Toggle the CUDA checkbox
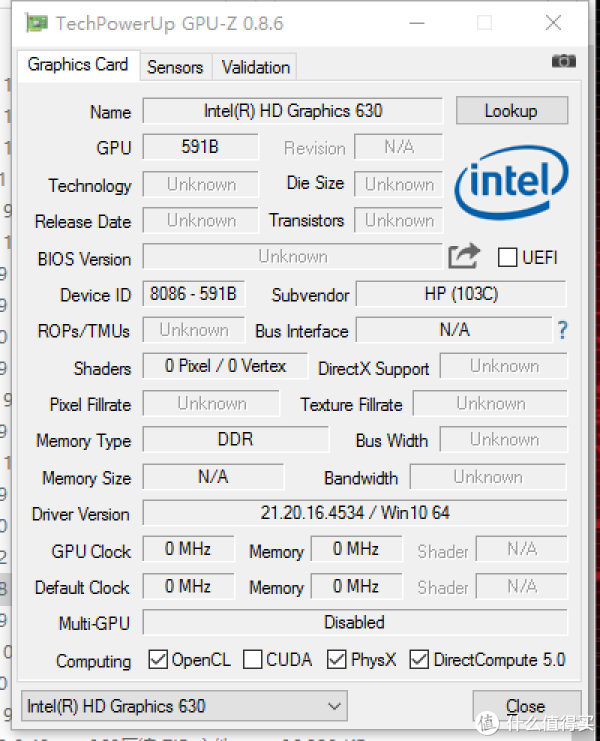 [252, 659]
